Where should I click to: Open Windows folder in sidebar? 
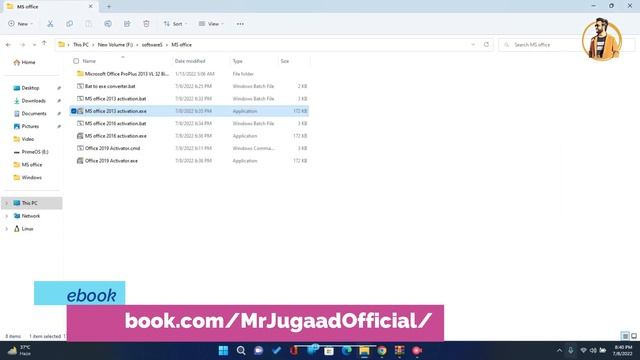click(x=27, y=178)
